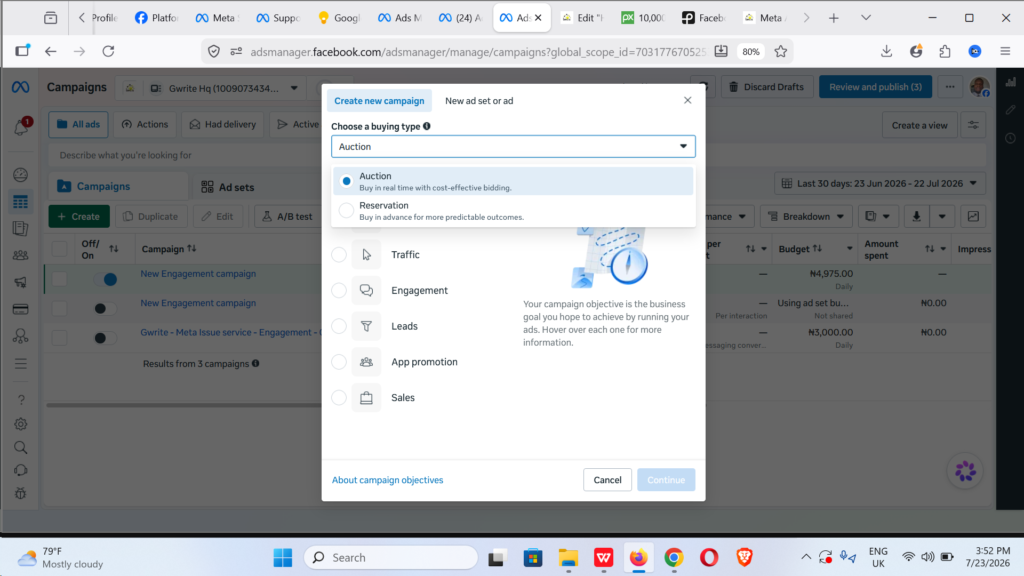The image size is (1024, 576).
Task: Switch to the New ad set or ad tab
Action: (479, 101)
